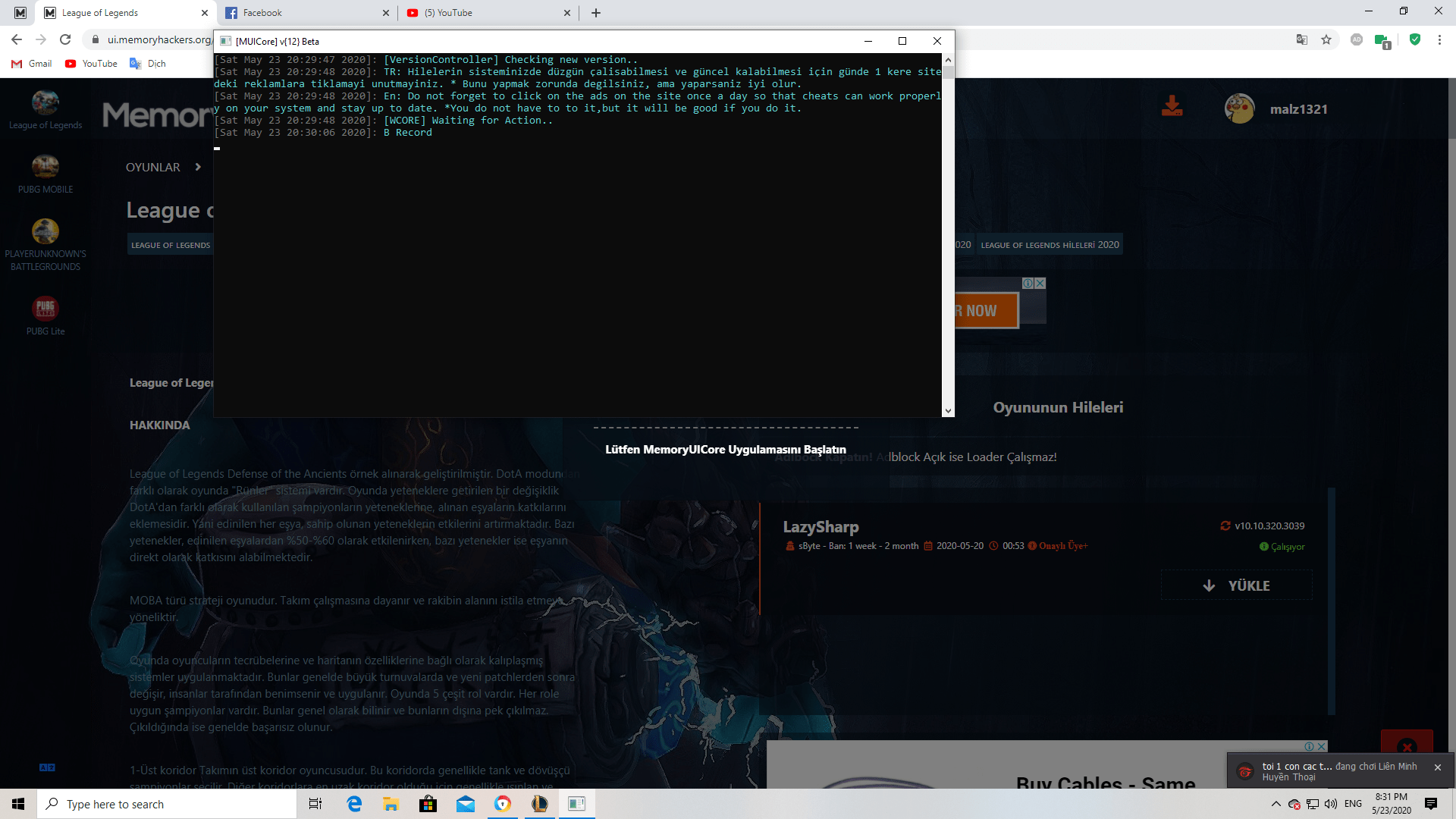Screen dimensions: 1456x819
Task: Dismiss the Huyền Thoại notification toast
Action: (1438, 767)
